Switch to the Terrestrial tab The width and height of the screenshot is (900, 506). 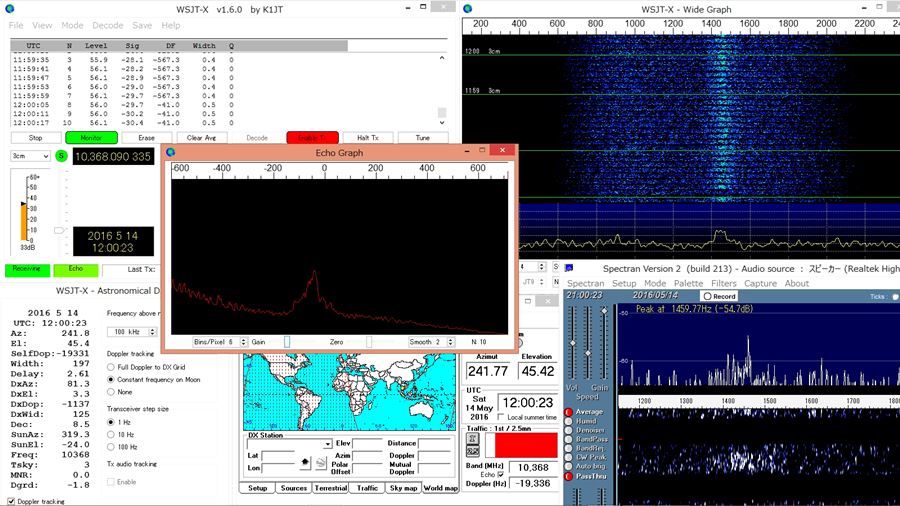coord(331,488)
